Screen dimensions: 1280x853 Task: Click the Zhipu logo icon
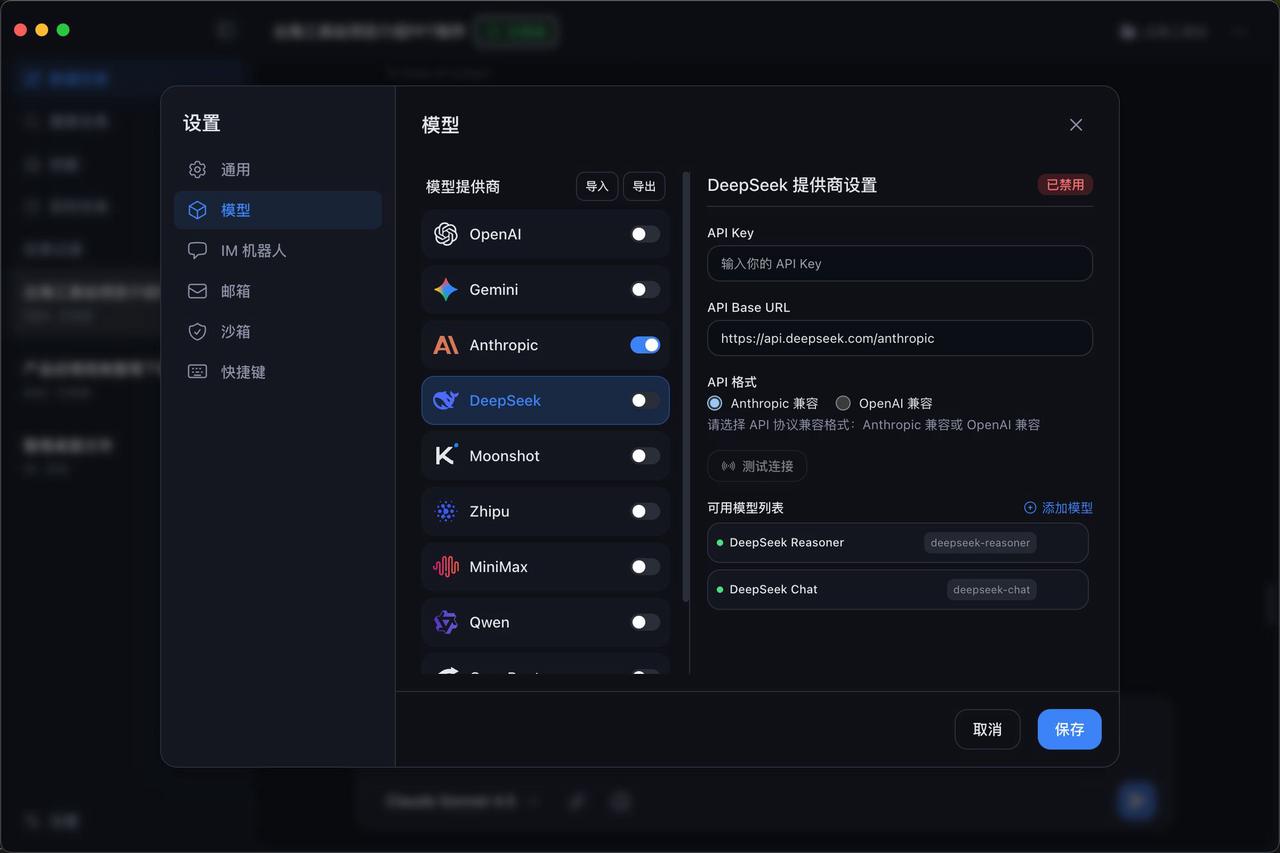click(446, 511)
